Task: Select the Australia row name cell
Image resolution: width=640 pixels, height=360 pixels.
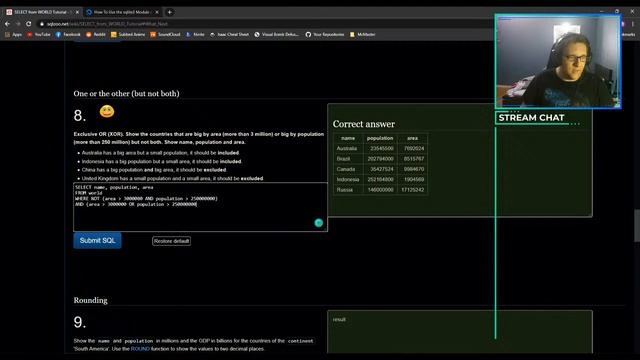Action: pos(348,149)
